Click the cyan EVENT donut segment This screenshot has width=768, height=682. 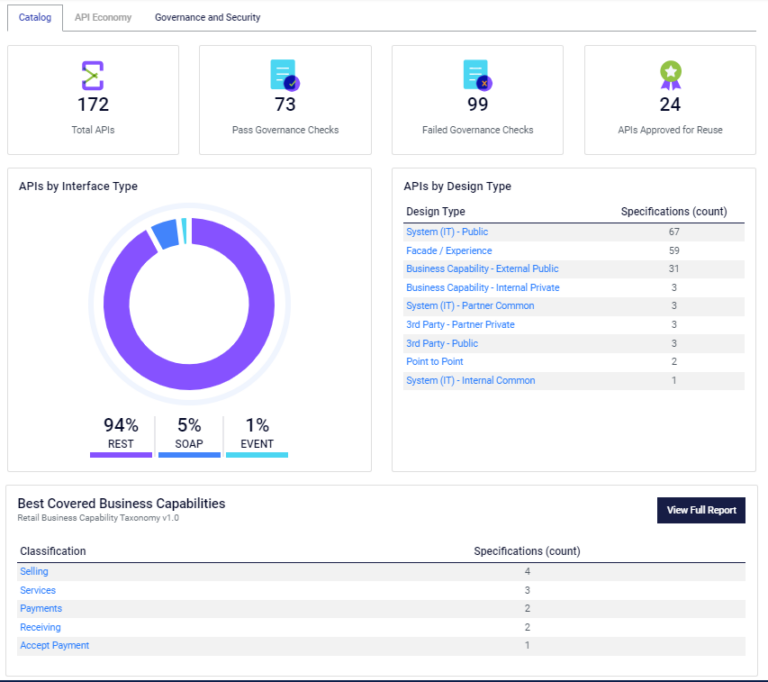click(x=184, y=231)
